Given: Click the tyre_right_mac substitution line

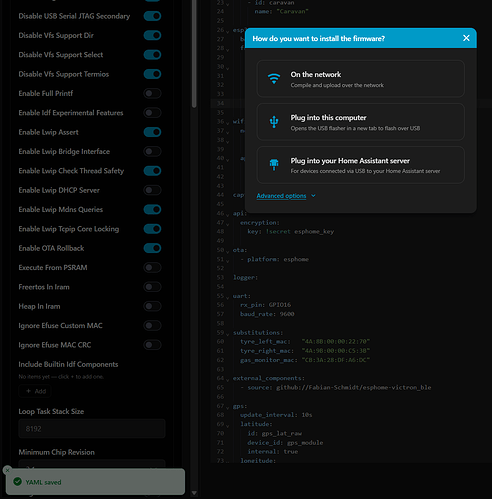Looking at the screenshot, I should [305, 351].
